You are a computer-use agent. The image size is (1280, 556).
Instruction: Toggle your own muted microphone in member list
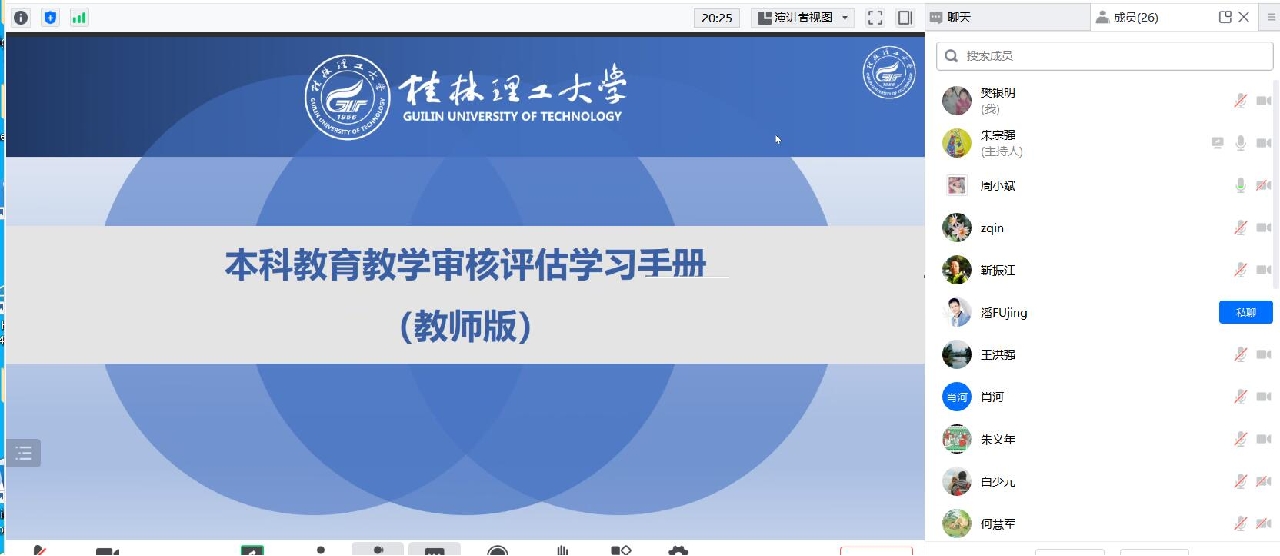pos(1240,101)
